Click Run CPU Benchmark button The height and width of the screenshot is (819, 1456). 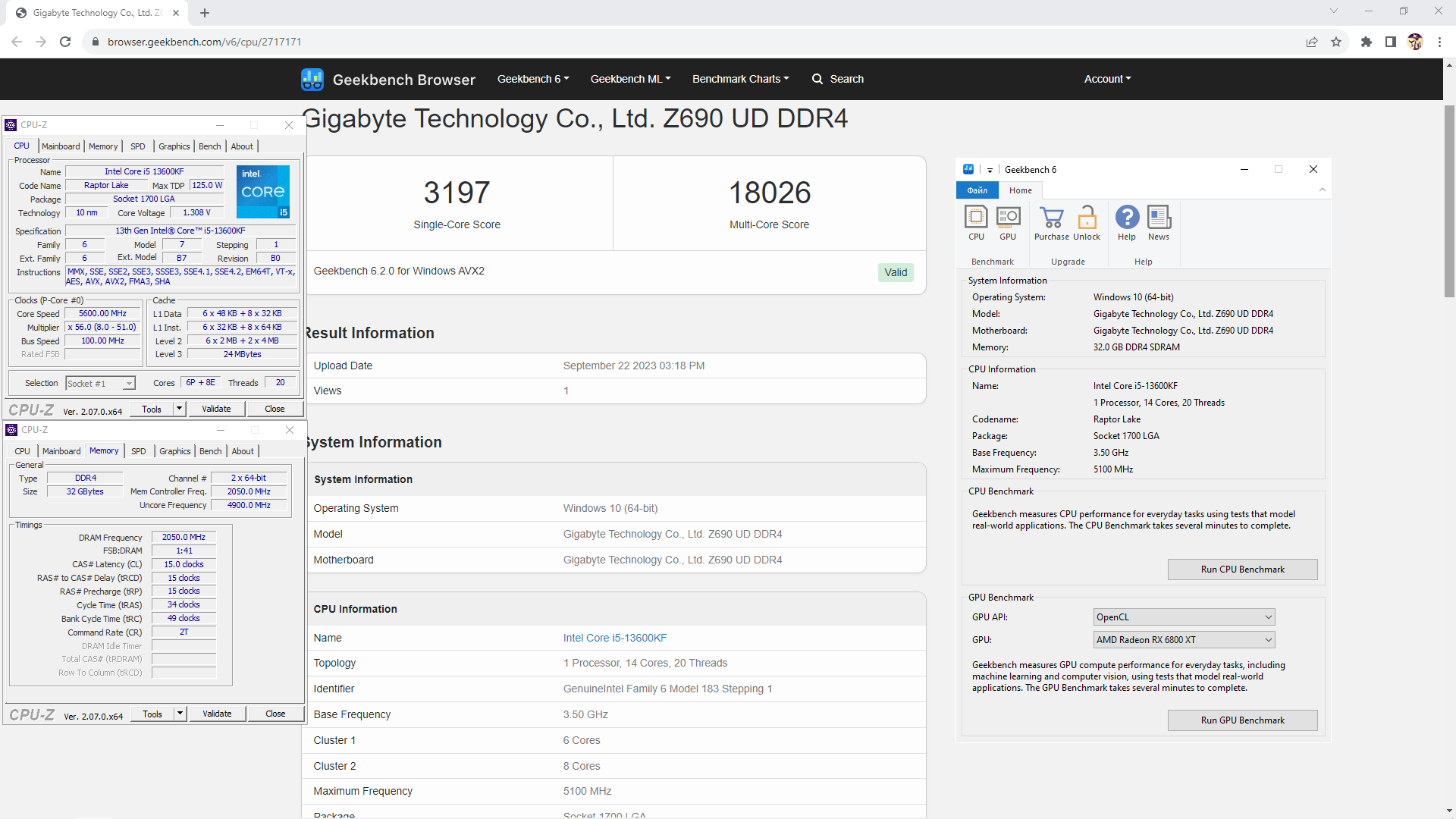tap(1242, 570)
